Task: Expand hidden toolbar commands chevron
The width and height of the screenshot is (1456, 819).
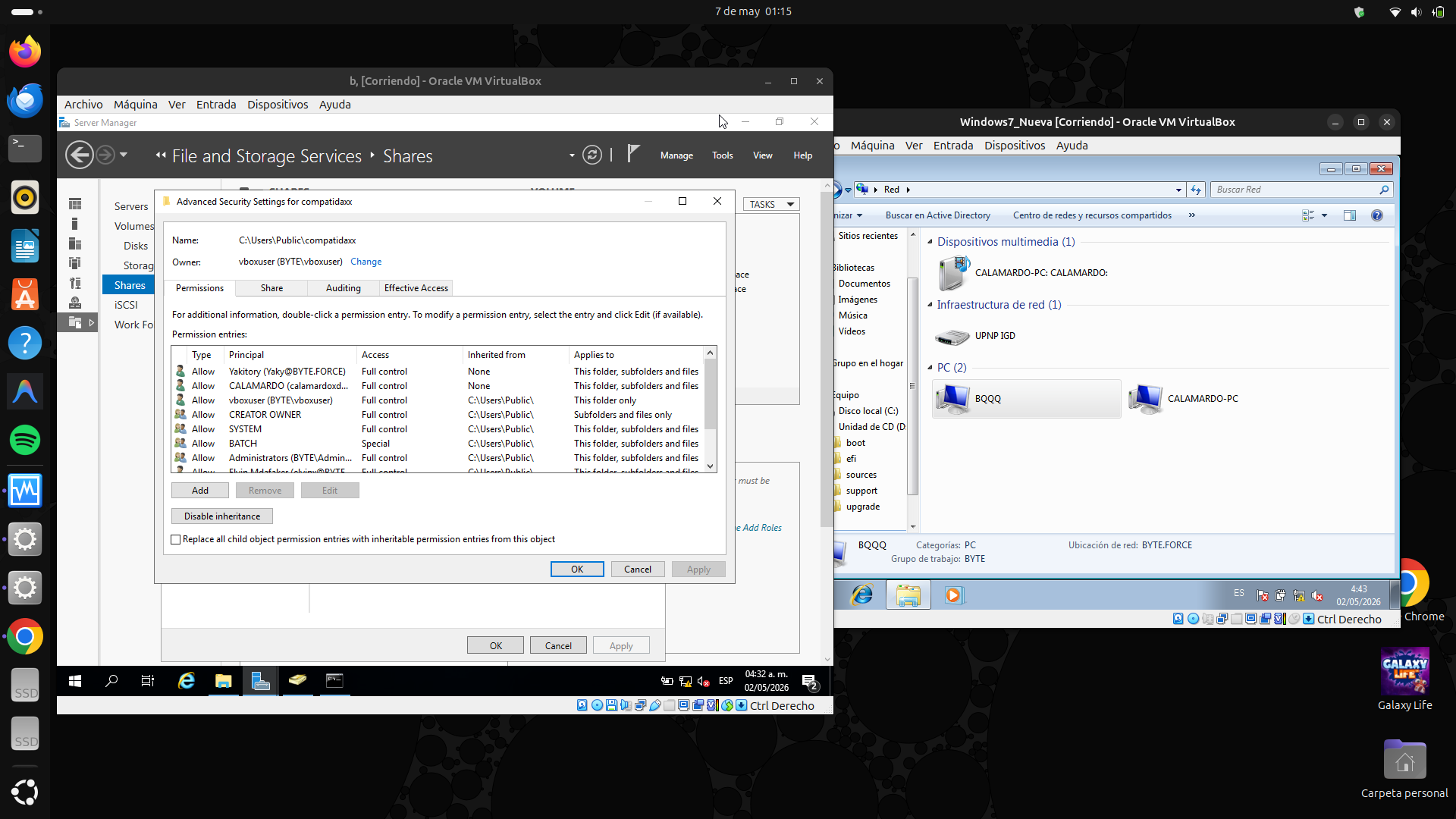Action: [x=1192, y=215]
